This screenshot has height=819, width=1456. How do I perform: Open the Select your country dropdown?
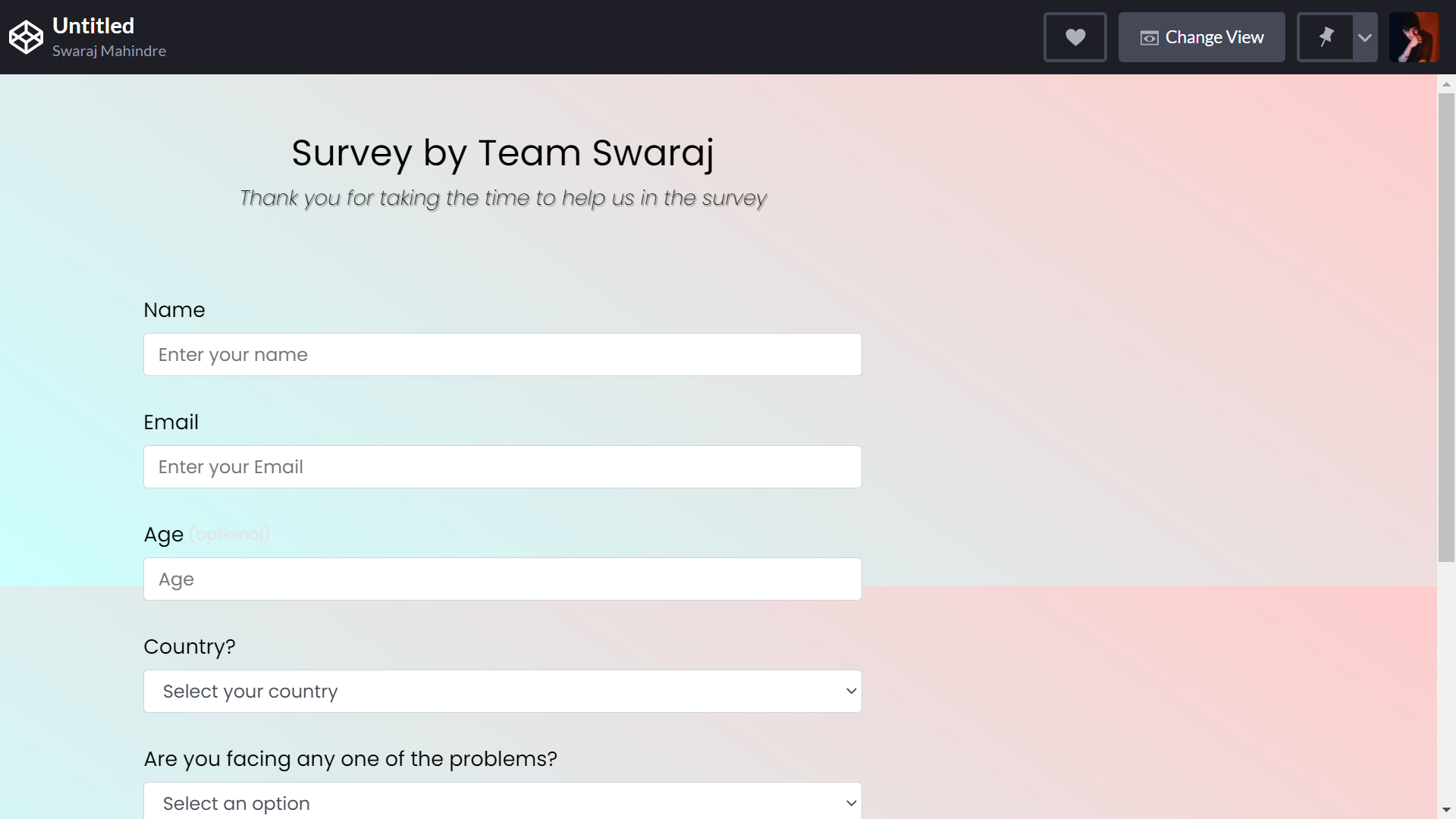click(502, 691)
